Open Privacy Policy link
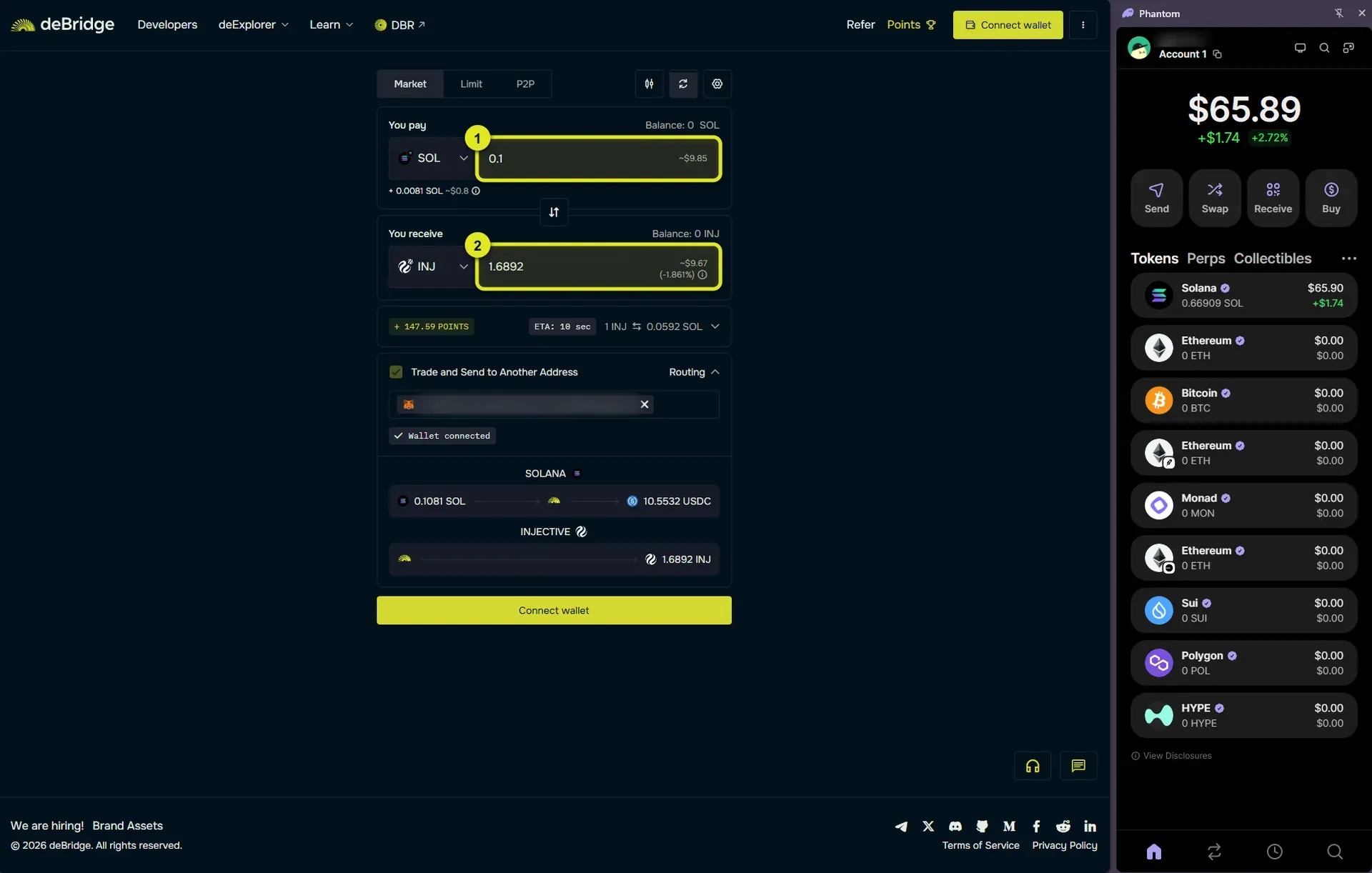 pyautogui.click(x=1065, y=846)
